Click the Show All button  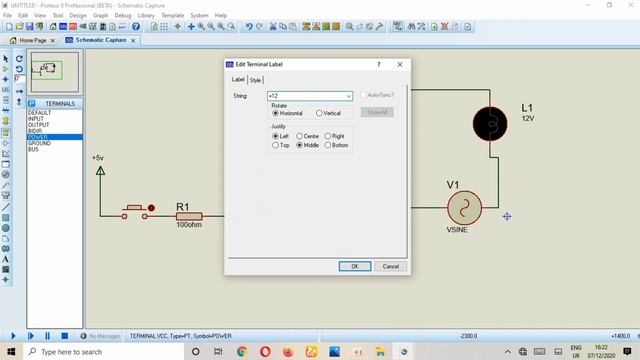(x=377, y=112)
